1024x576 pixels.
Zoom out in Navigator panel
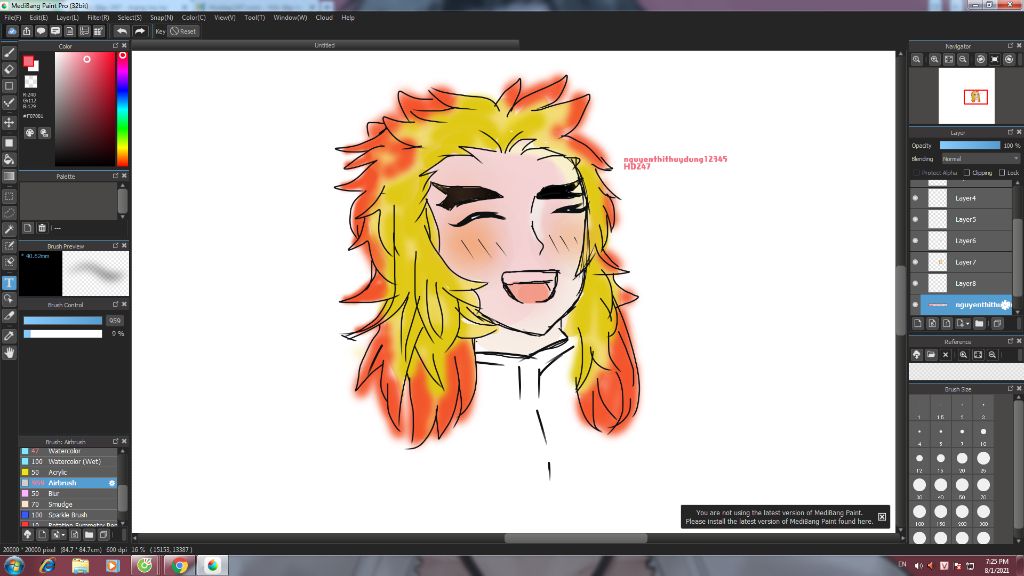pos(963,59)
